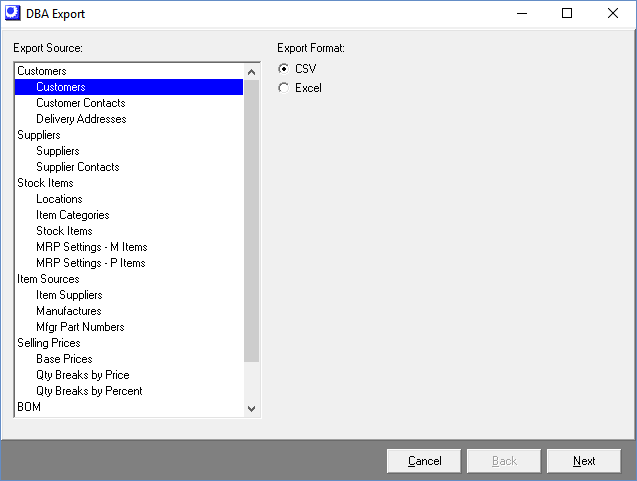637x481 pixels.
Task: Click the Cancel button
Action: tap(424, 461)
